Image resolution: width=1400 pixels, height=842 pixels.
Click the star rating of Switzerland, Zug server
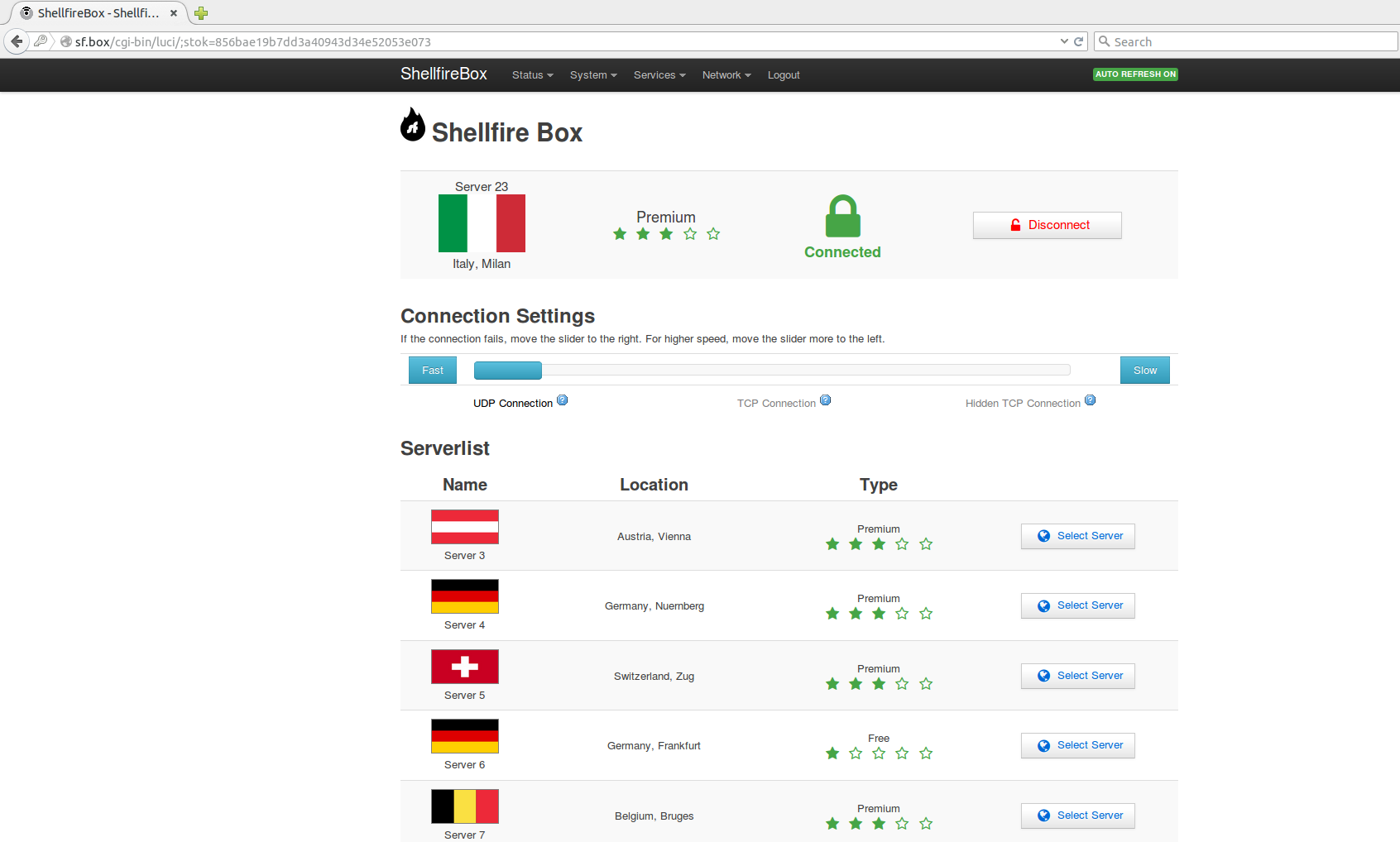pos(879,684)
